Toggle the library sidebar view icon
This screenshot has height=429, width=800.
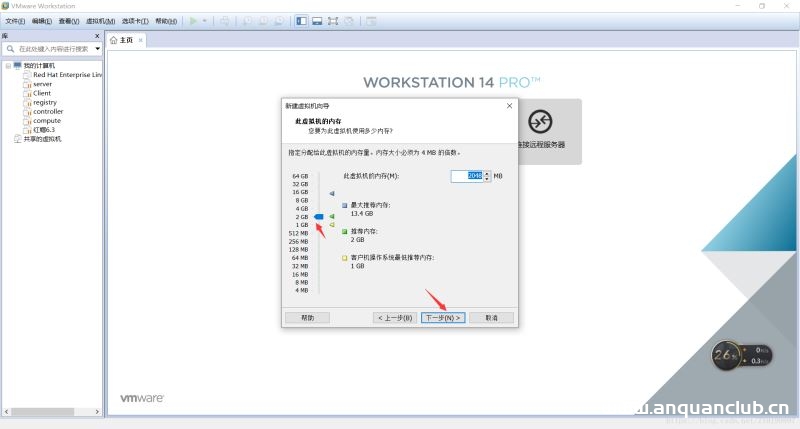tap(302, 21)
